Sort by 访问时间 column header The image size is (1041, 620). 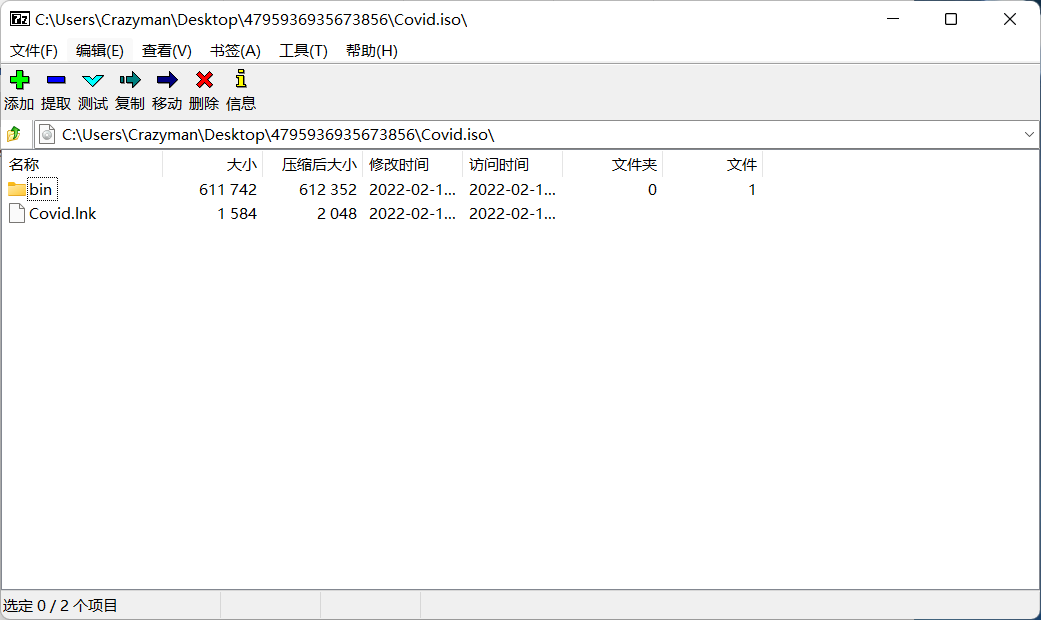coord(513,165)
